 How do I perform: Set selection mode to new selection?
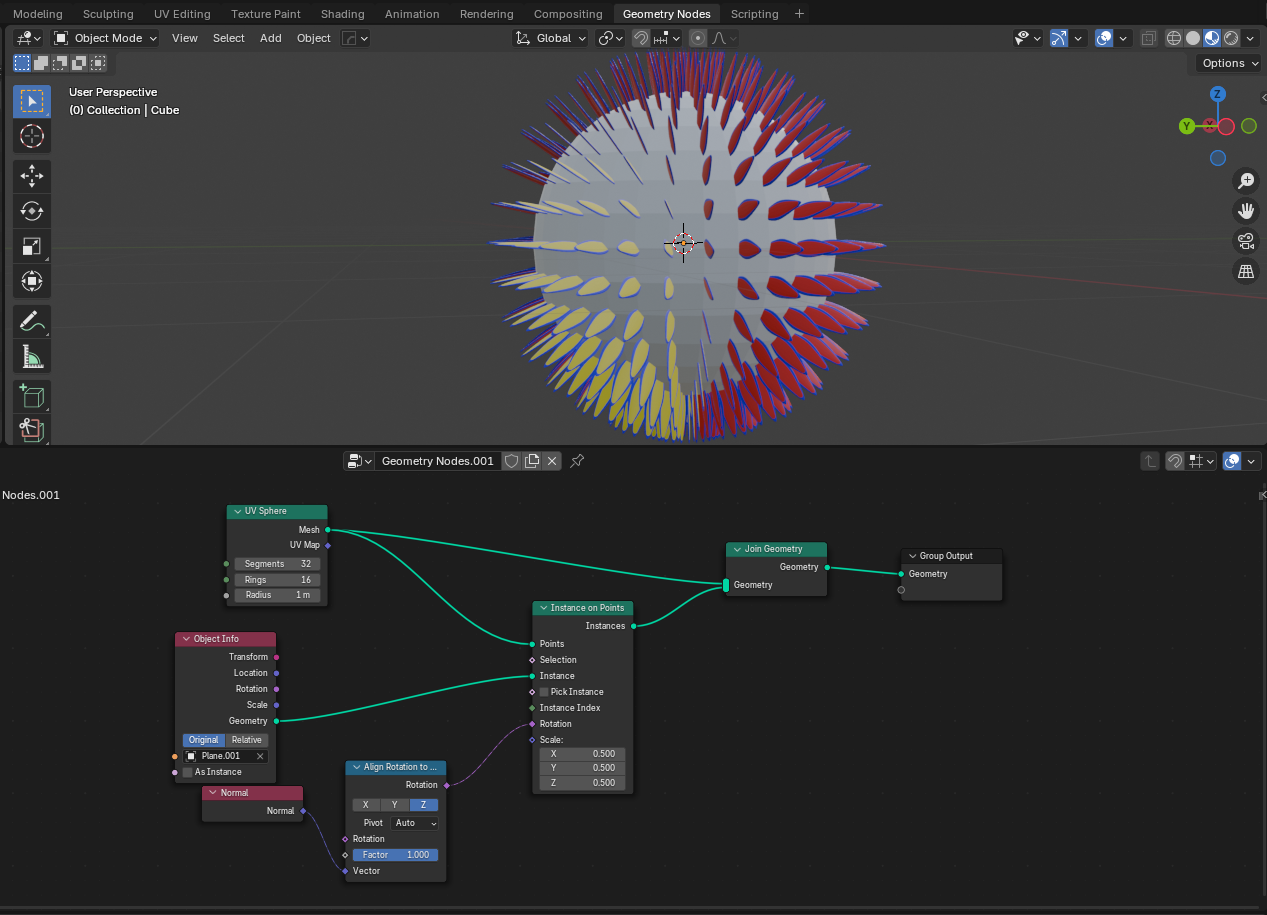point(22,63)
